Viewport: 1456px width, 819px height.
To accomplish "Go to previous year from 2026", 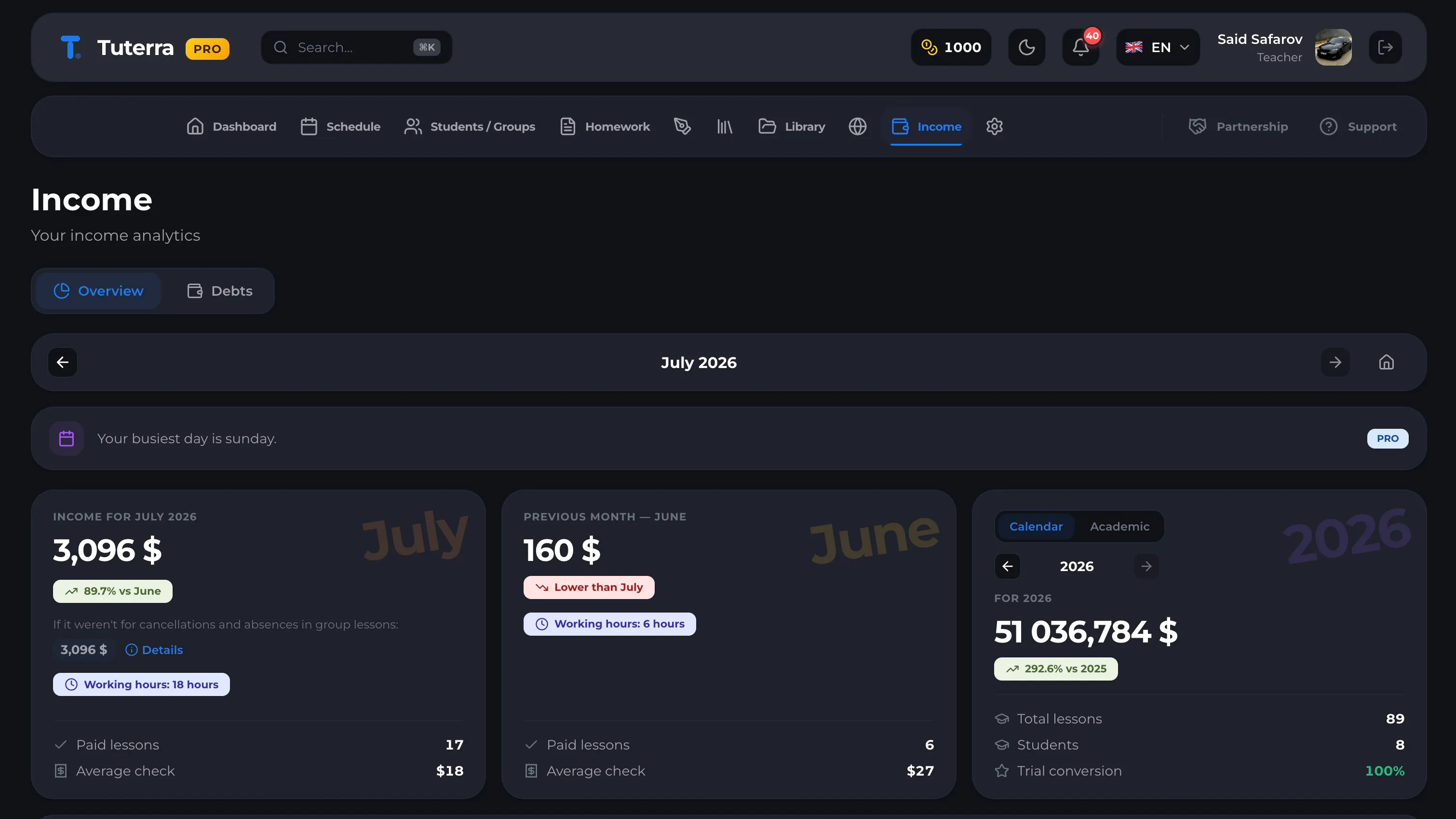I will click(1007, 567).
